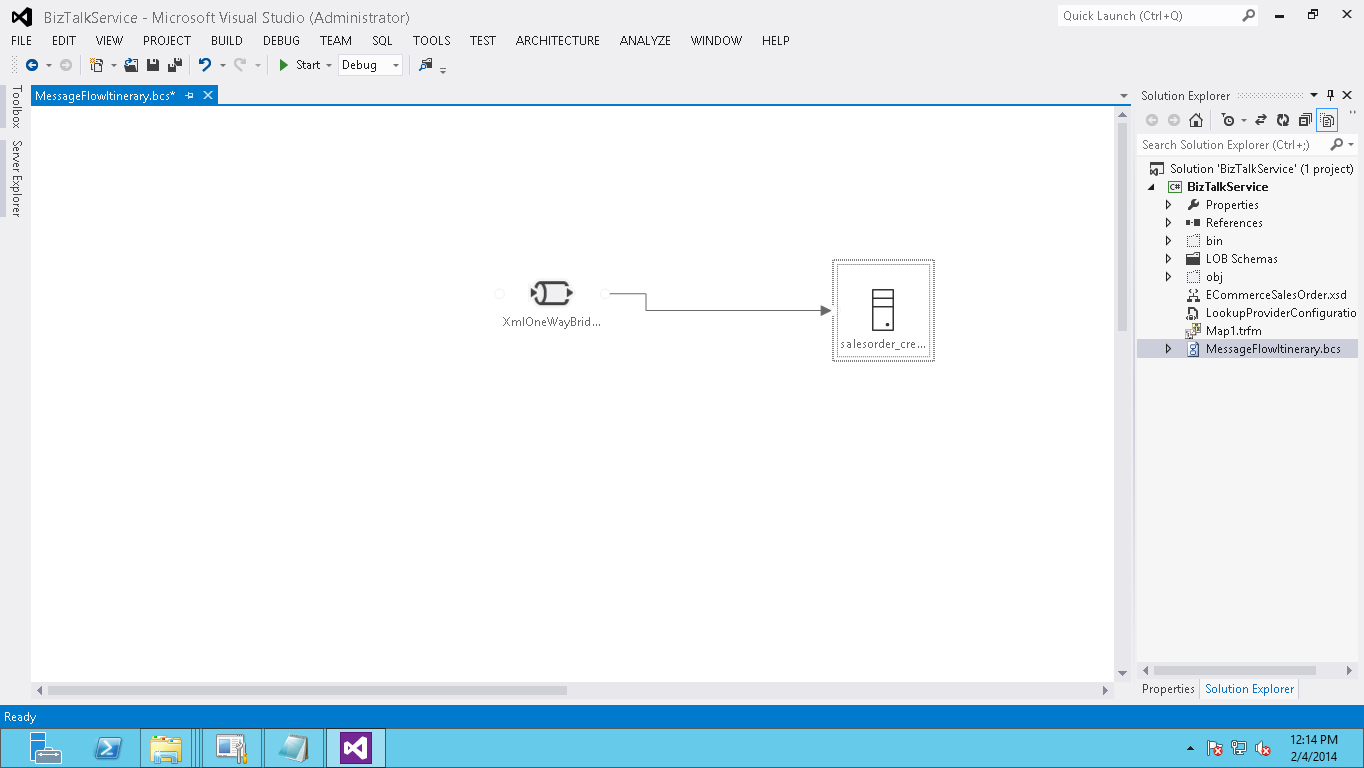Refresh the Solution Explorer
Image resolution: width=1364 pixels, height=768 pixels.
point(1283,120)
